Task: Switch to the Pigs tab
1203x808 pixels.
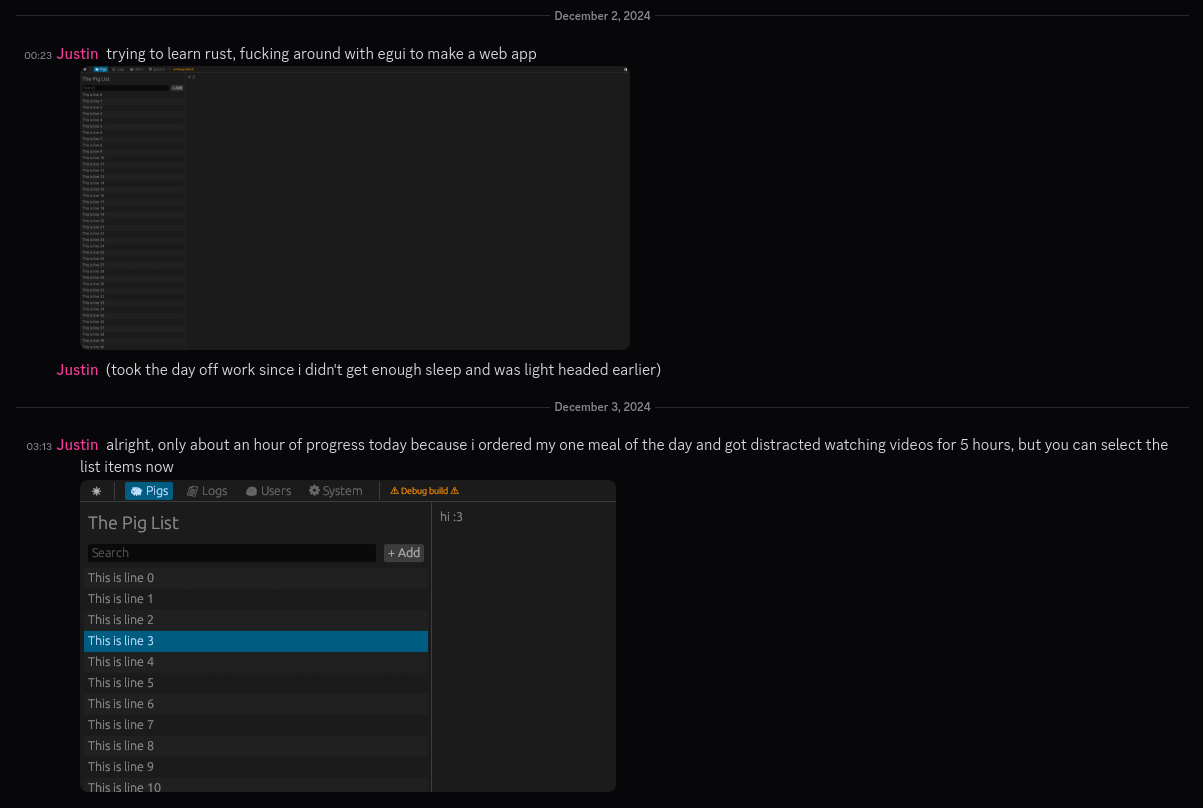Action: (x=149, y=491)
